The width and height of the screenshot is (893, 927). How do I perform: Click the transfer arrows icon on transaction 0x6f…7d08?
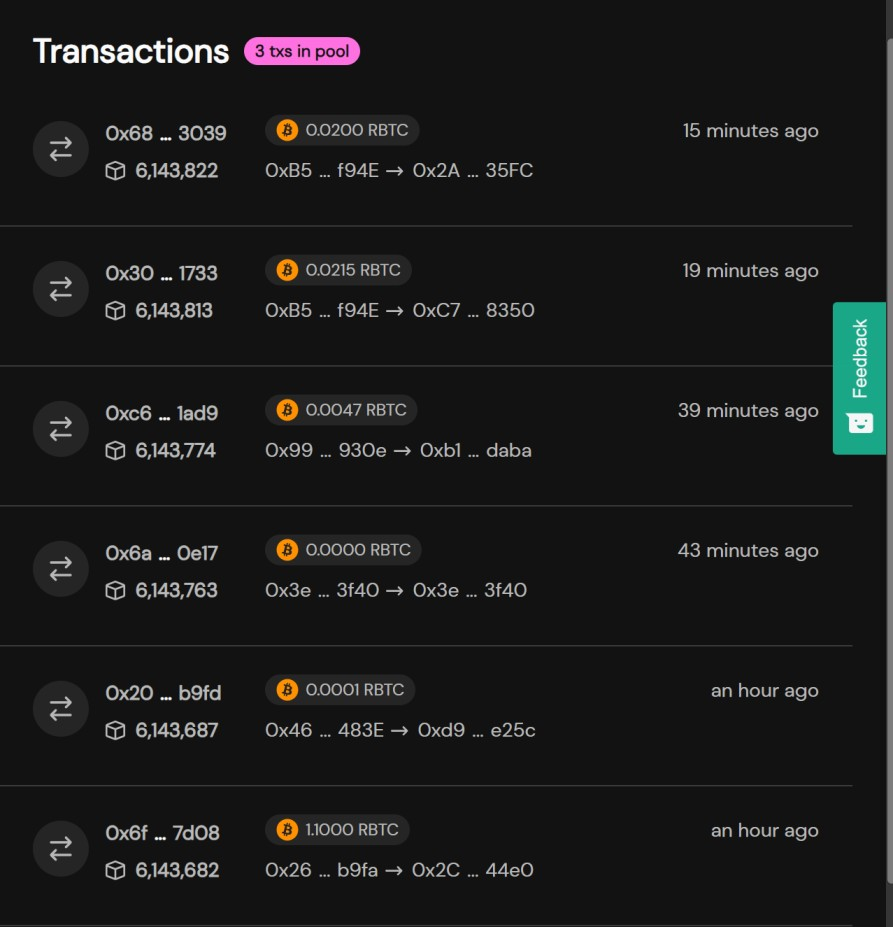click(x=60, y=848)
